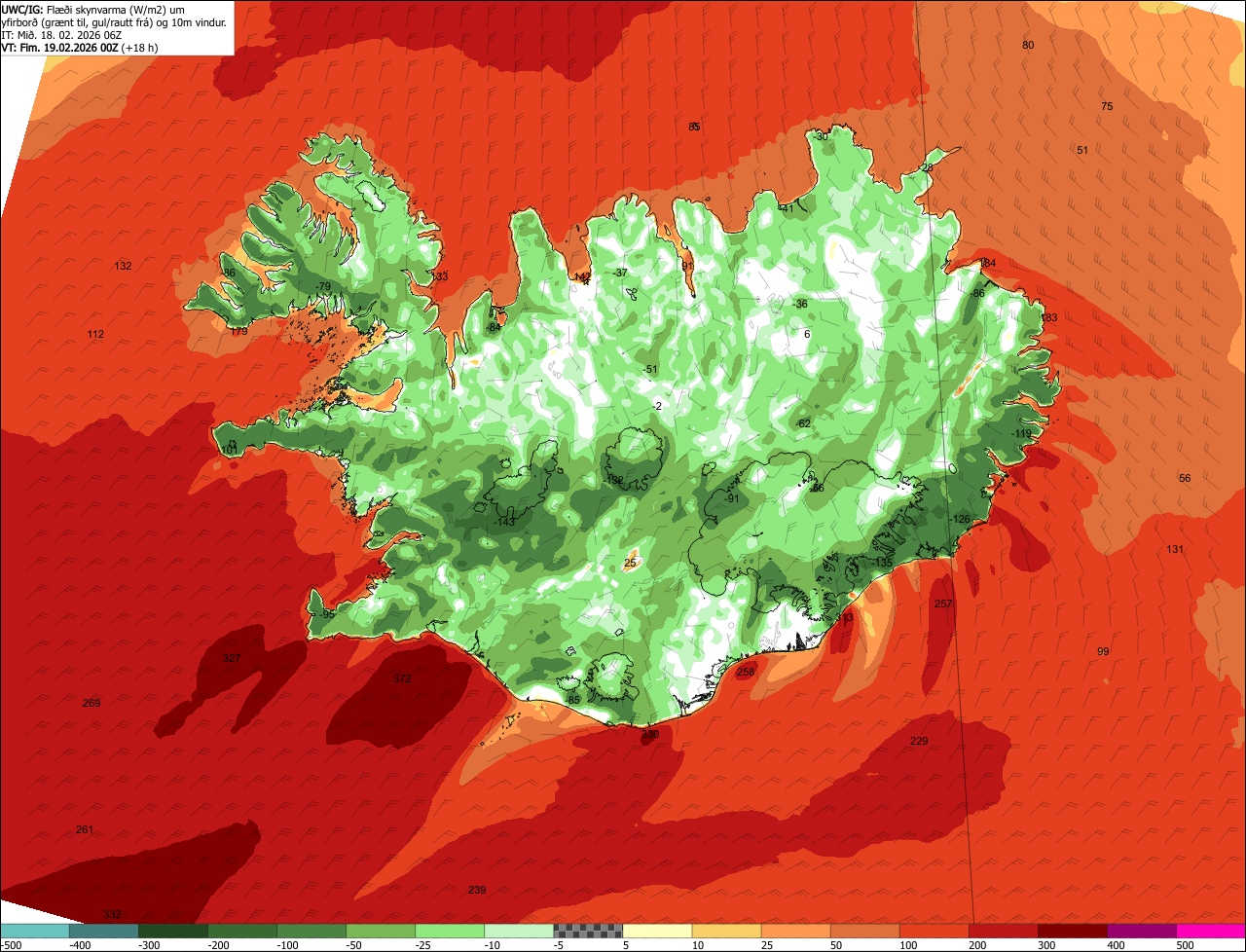Click the "-79" value in the Westfjords
The image size is (1246, 952).
tap(323, 285)
